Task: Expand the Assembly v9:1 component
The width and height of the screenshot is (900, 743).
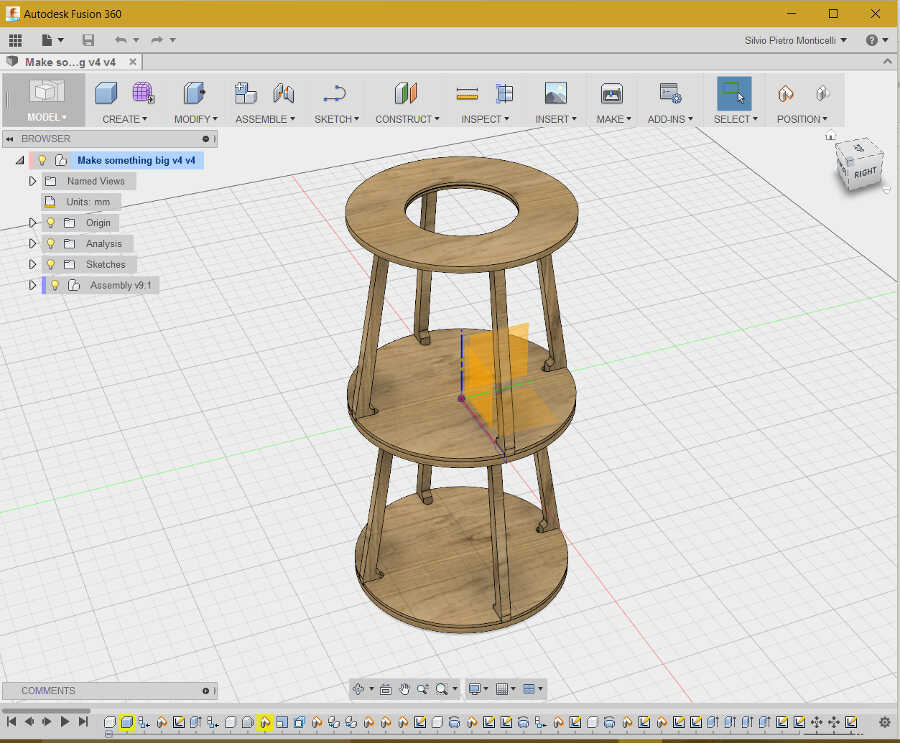Action: tap(32, 285)
